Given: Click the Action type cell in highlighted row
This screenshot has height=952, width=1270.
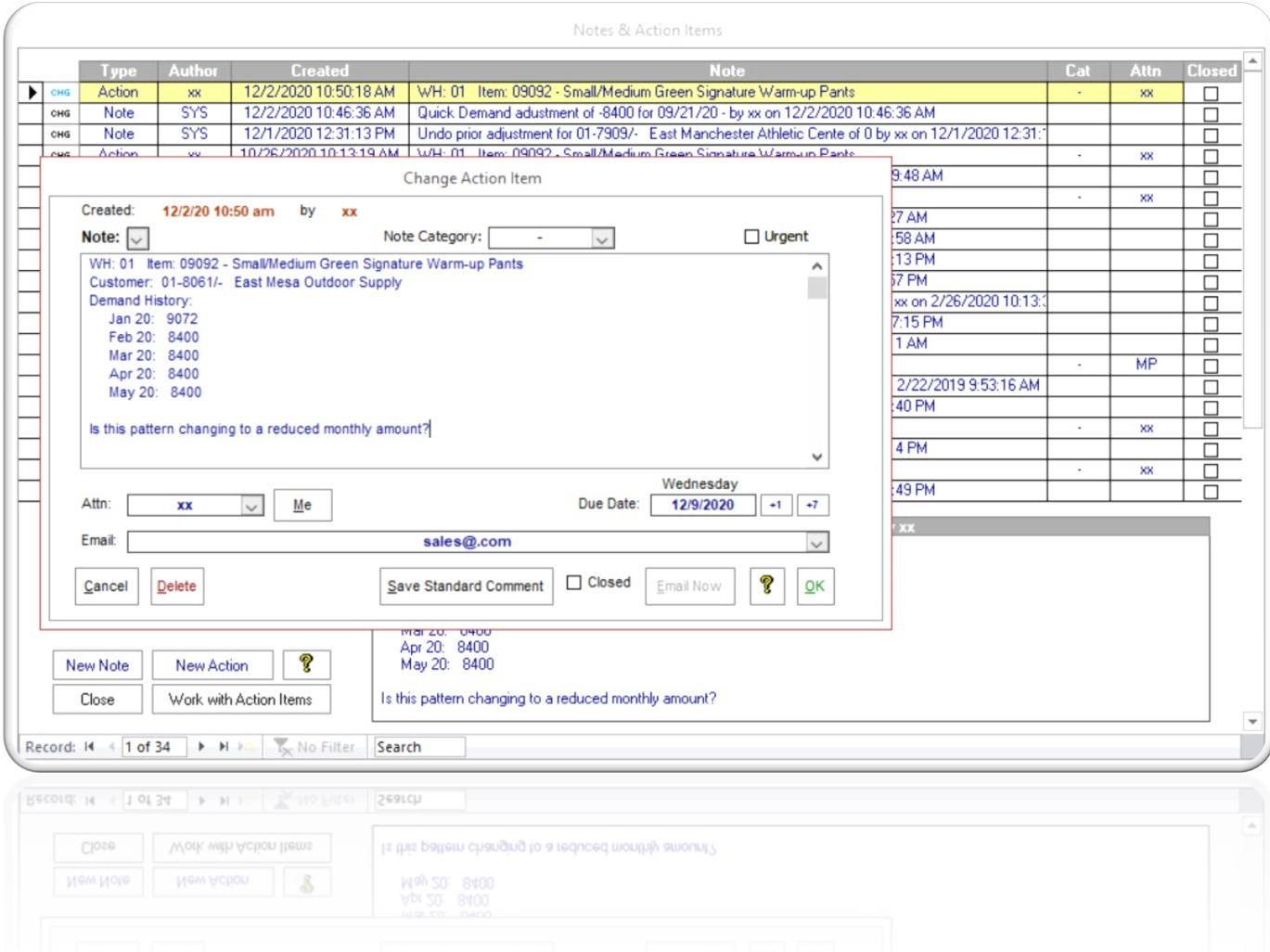Looking at the screenshot, I should click(118, 92).
